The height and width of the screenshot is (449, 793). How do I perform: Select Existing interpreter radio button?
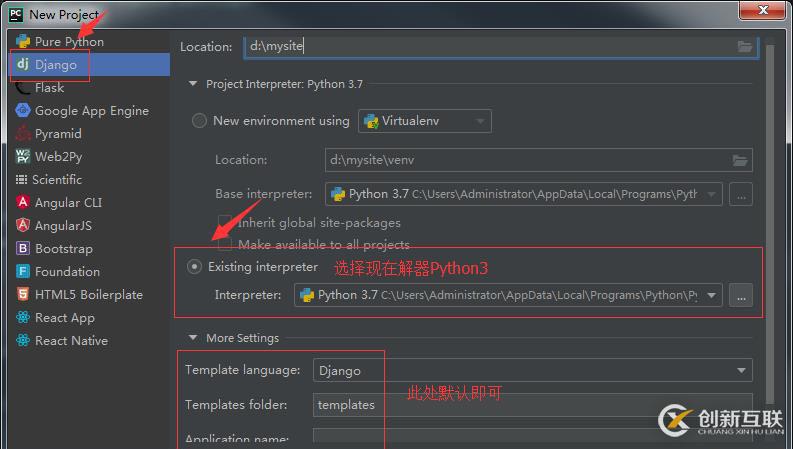click(x=195, y=266)
